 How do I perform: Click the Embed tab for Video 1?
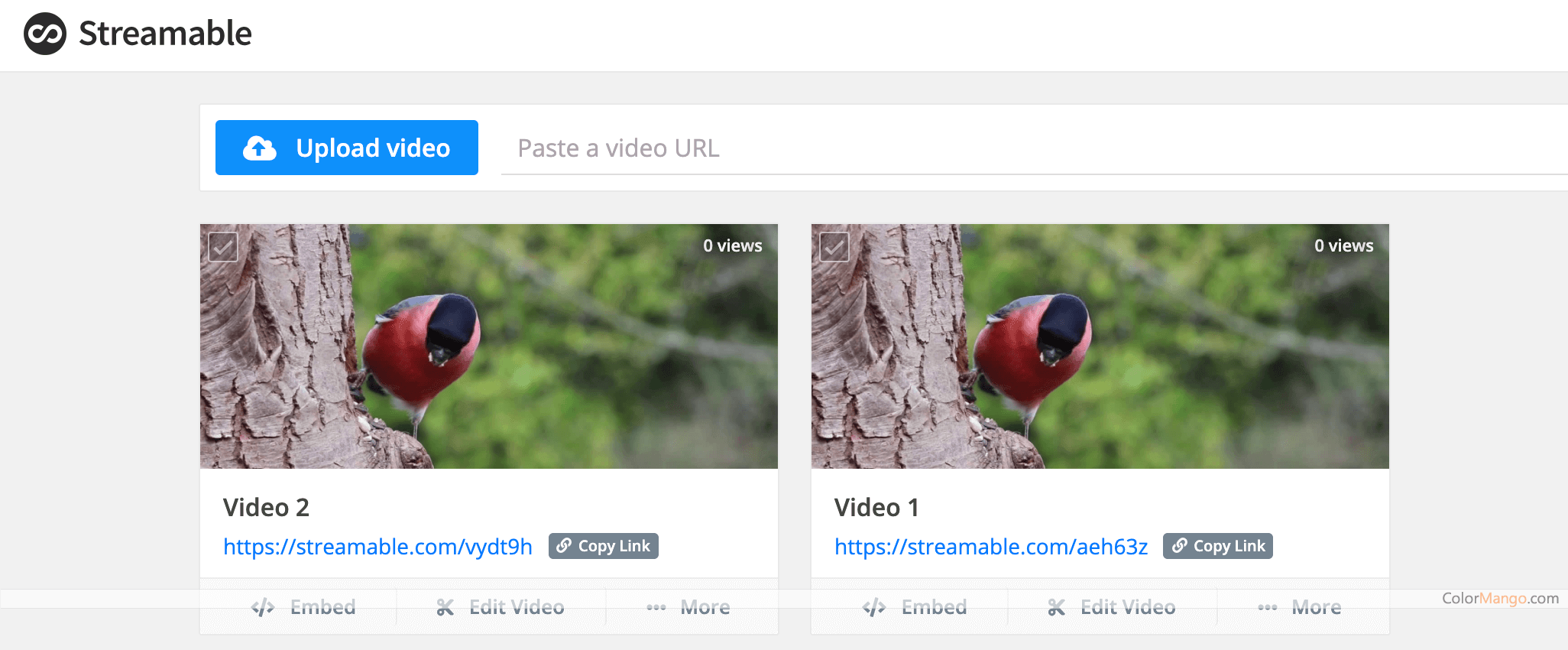[x=915, y=607]
